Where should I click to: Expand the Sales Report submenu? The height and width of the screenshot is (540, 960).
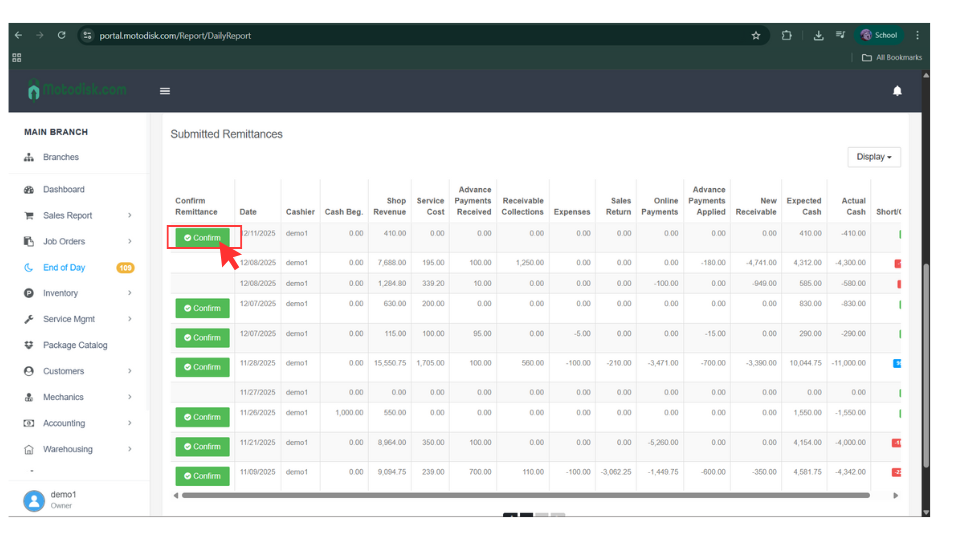pos(129,215)
